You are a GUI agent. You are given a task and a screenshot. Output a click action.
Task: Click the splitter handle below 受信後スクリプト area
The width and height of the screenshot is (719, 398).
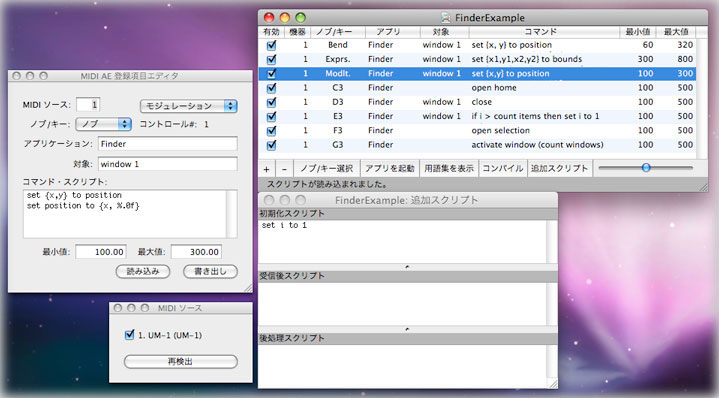[408, 329]
